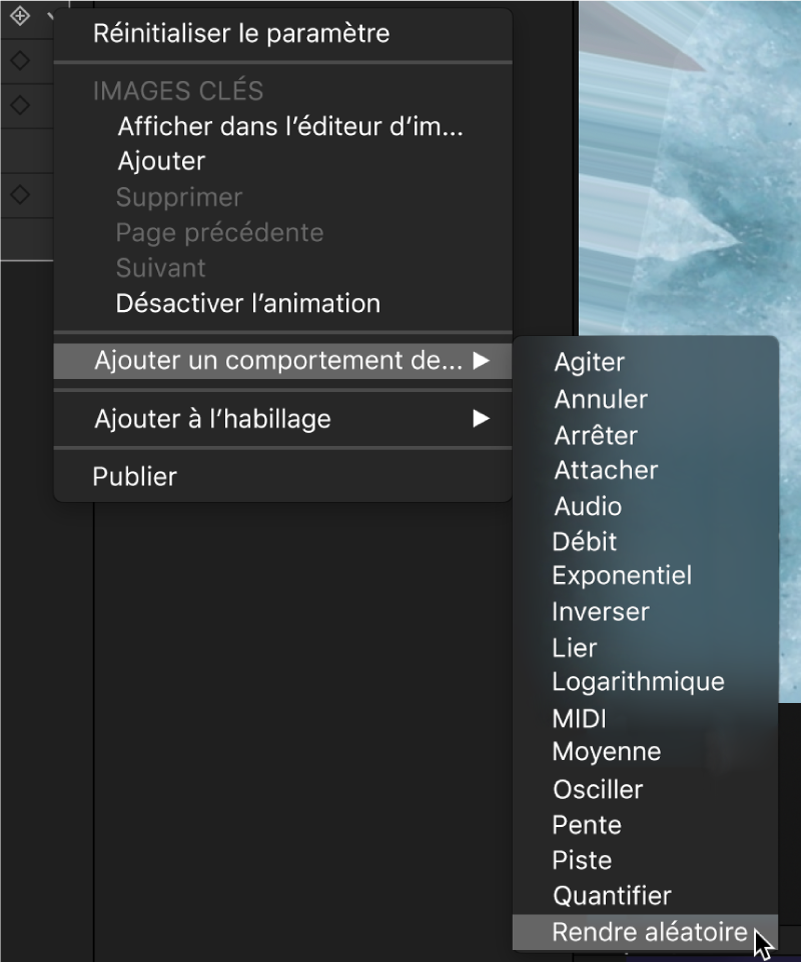Screen dimensions: 801x963
Task: Apply the "MIDI" behavior
Action: click(580, 717)
